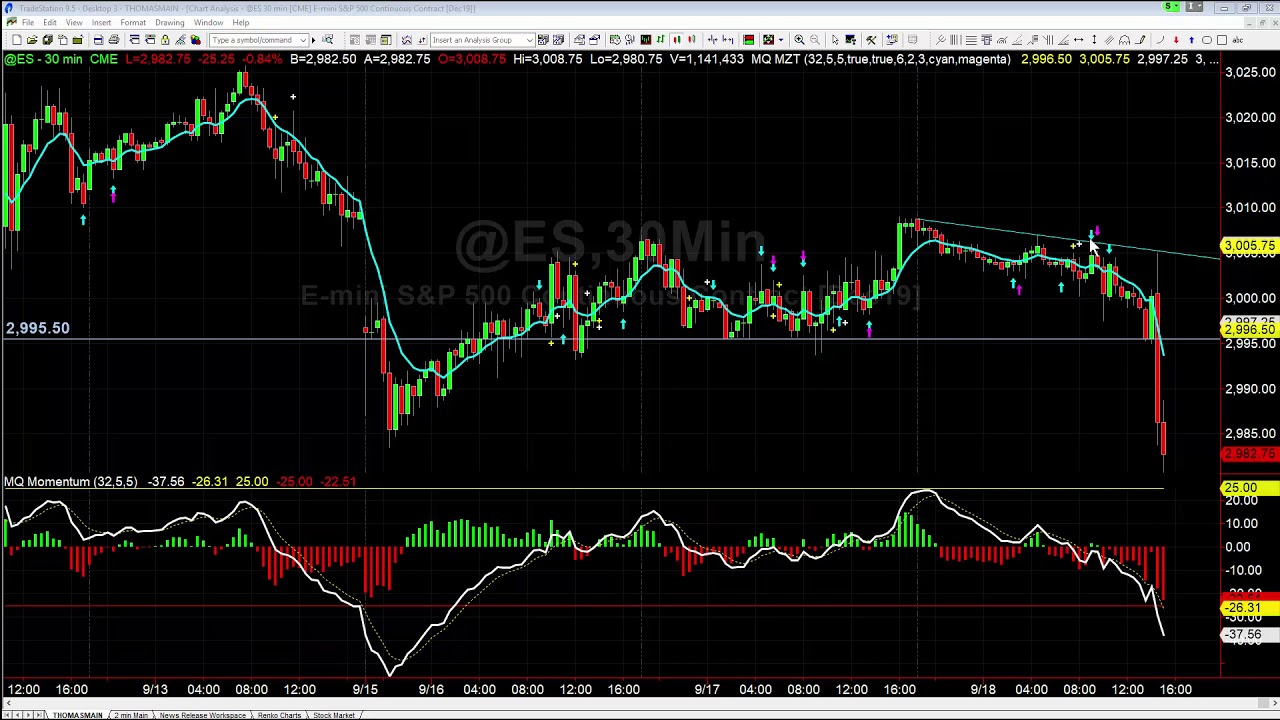Screen dimensions: 1280x720
Task: Click the 3,005.75 price marker on axis
Action: 1250,246
